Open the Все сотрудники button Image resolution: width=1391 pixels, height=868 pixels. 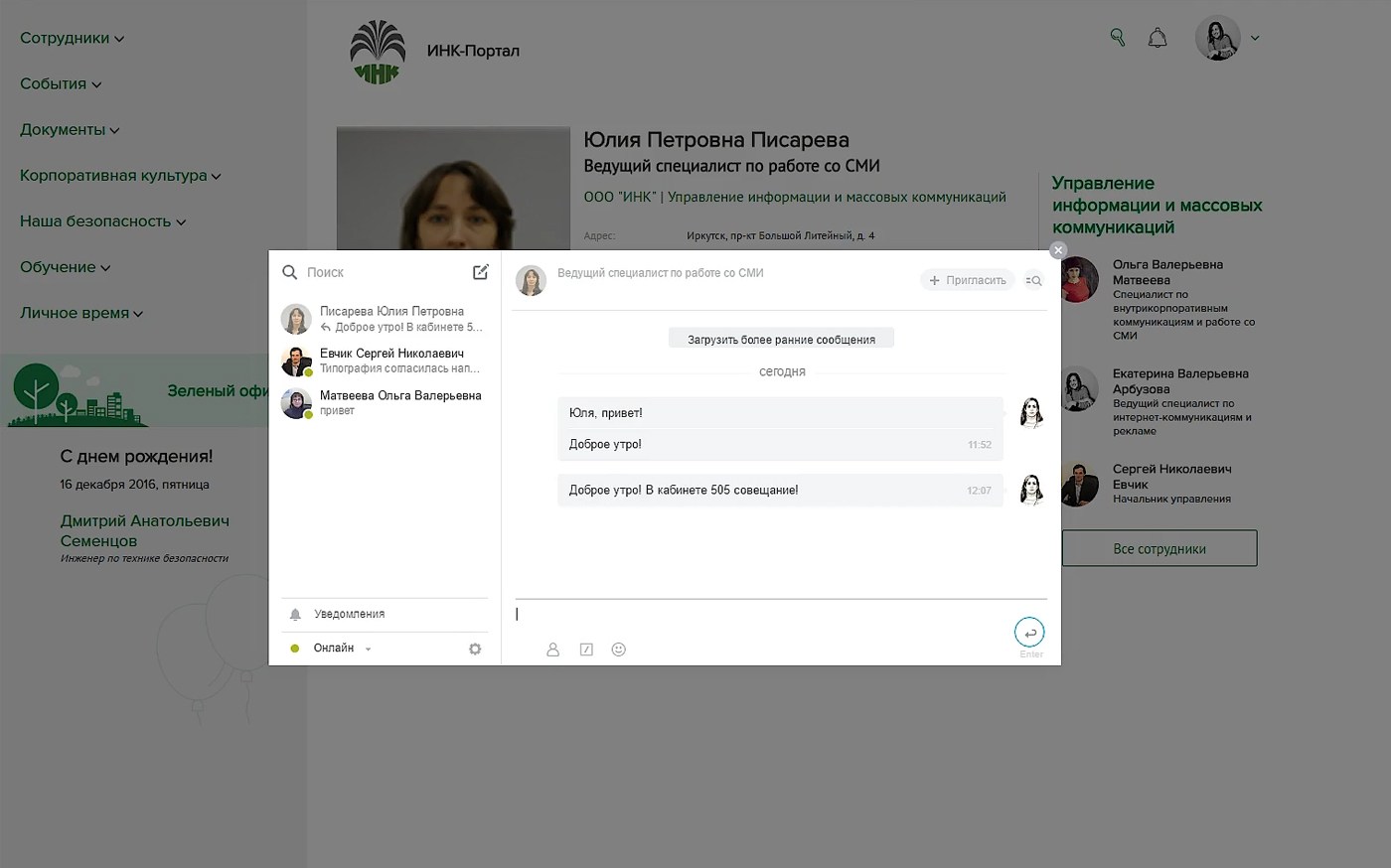click(1159, 549)
